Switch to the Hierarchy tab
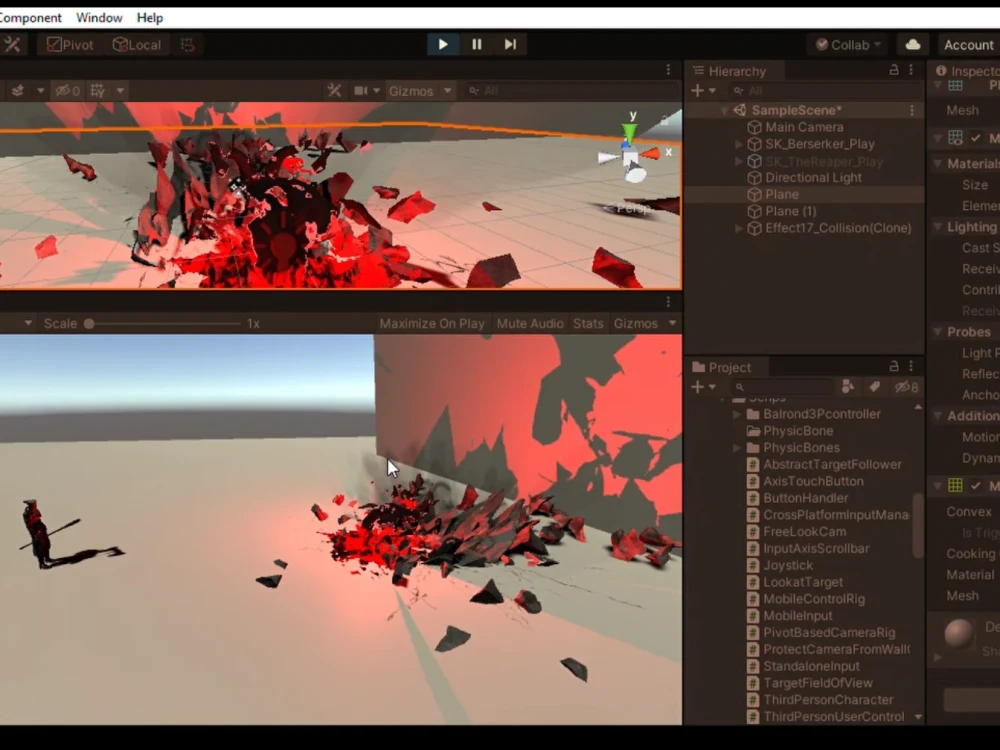Screen dimensions: 1000x750 coord(730,71)
